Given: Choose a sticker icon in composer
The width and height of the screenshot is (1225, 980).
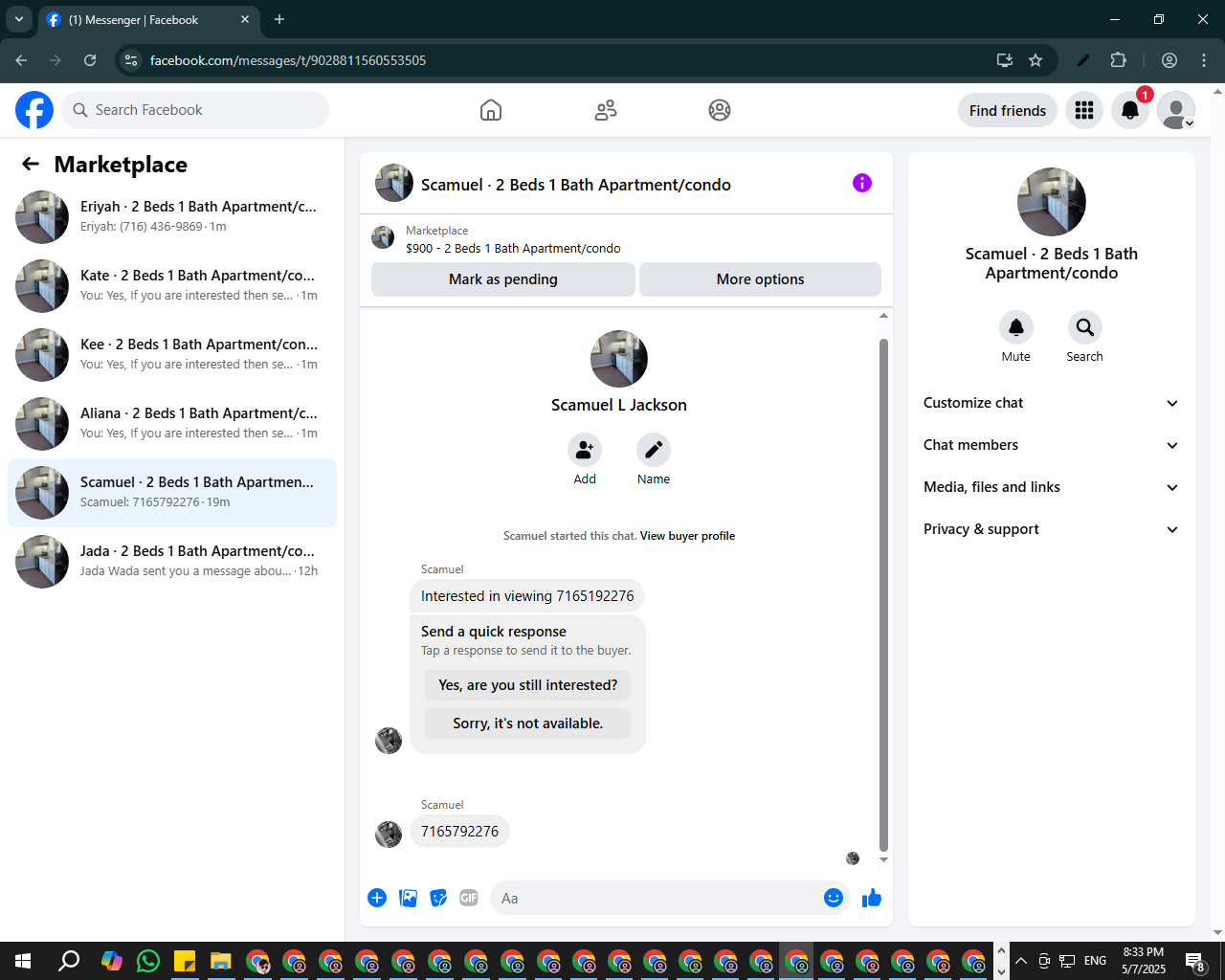Looking at the screenshot, I should click(438, 898).
